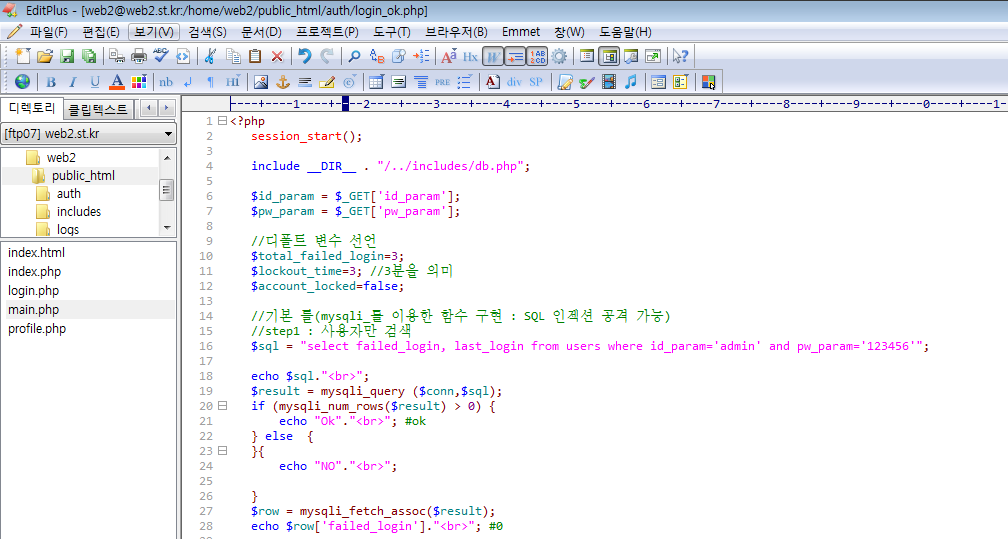Insert a line break tag

pyautogui.click(x=188, y=82)
